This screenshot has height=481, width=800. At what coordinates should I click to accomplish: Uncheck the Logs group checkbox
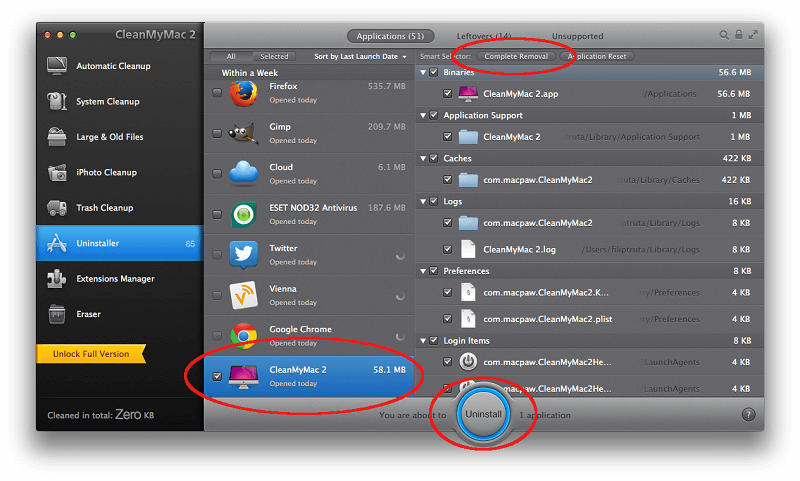(x=434, y=201)
